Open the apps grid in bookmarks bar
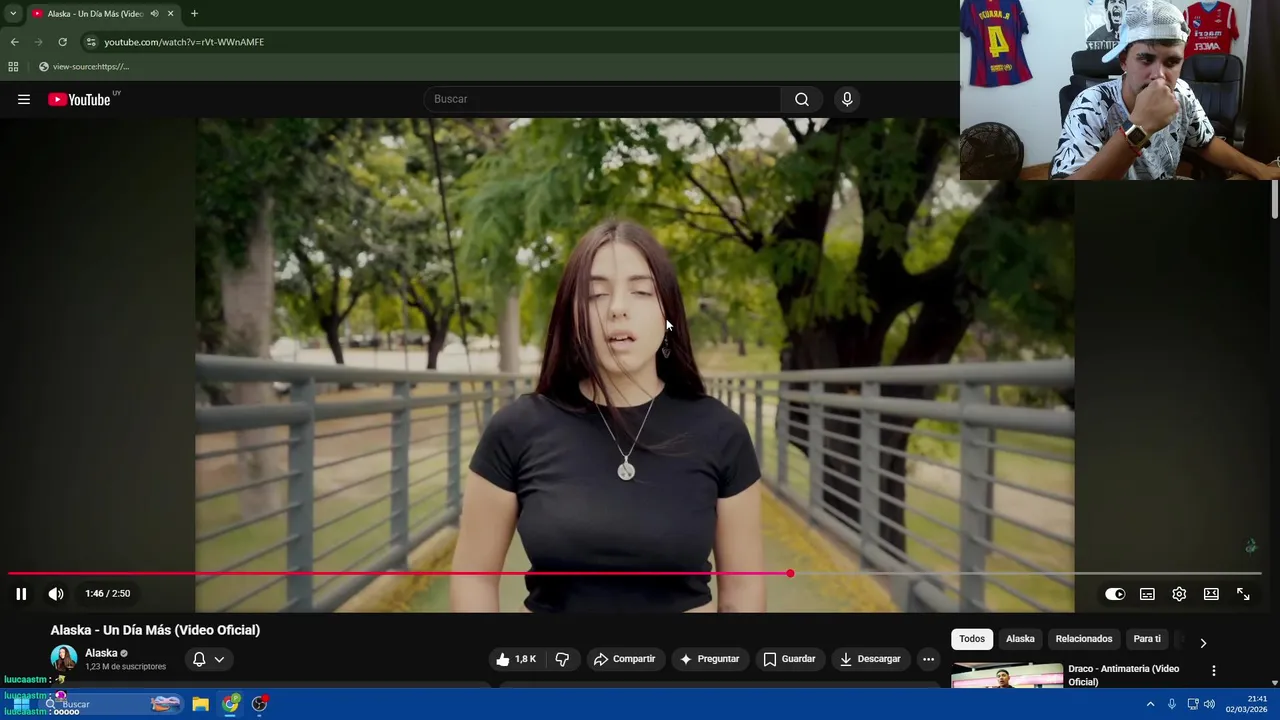The width and height of the screenshot is (1280, 720). point(13,67)
